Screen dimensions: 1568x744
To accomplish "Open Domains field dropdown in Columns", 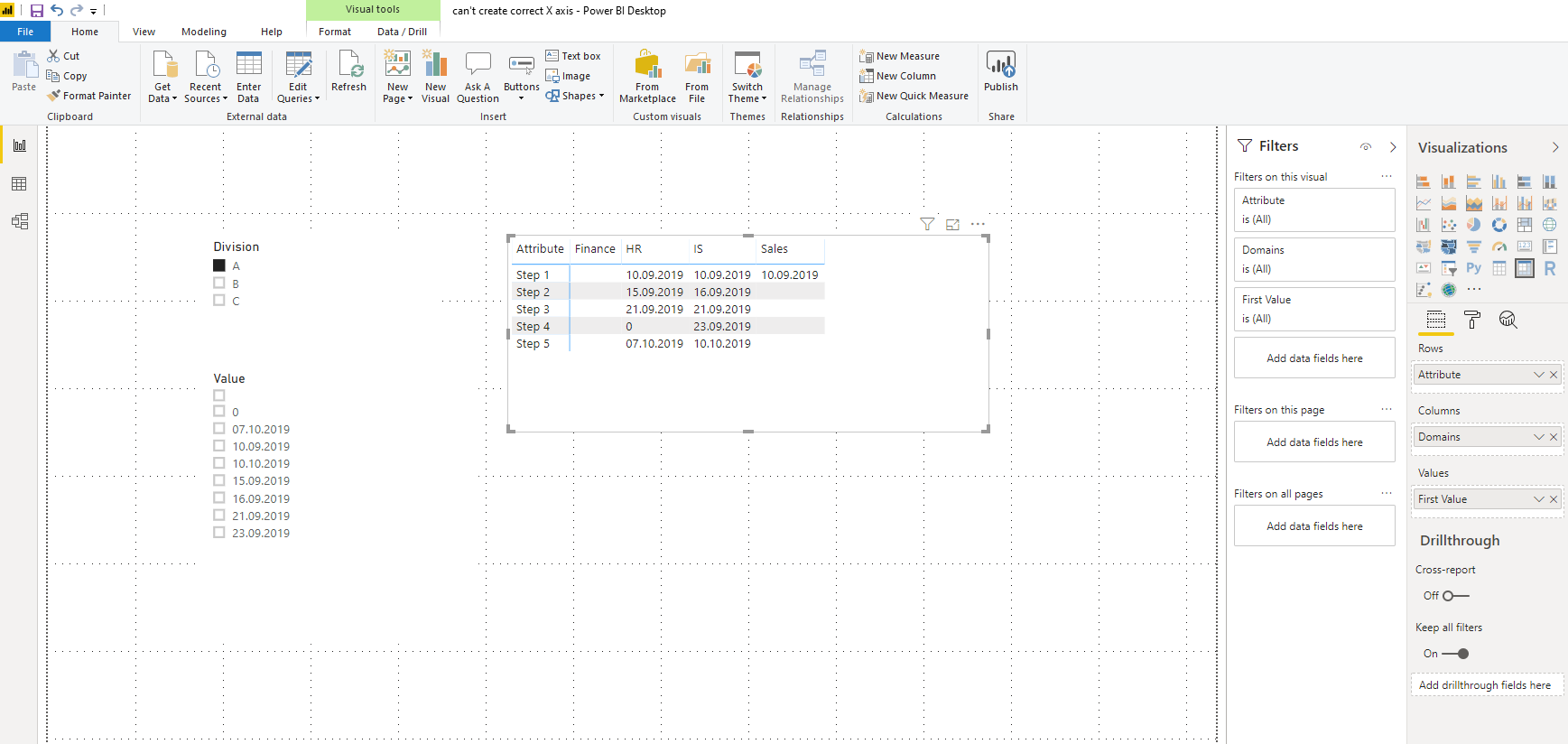I will (x=1538, y=437).
